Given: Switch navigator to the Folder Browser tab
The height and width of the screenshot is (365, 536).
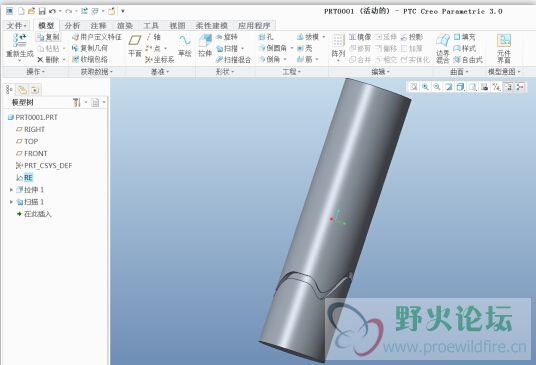Looking at the screenshot, I should [22, 90].
